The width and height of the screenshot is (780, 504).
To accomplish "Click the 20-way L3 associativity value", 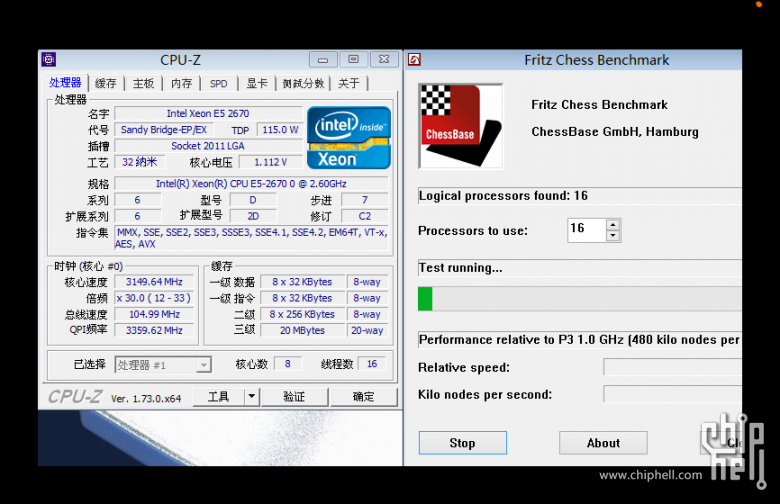I will 367,330.
